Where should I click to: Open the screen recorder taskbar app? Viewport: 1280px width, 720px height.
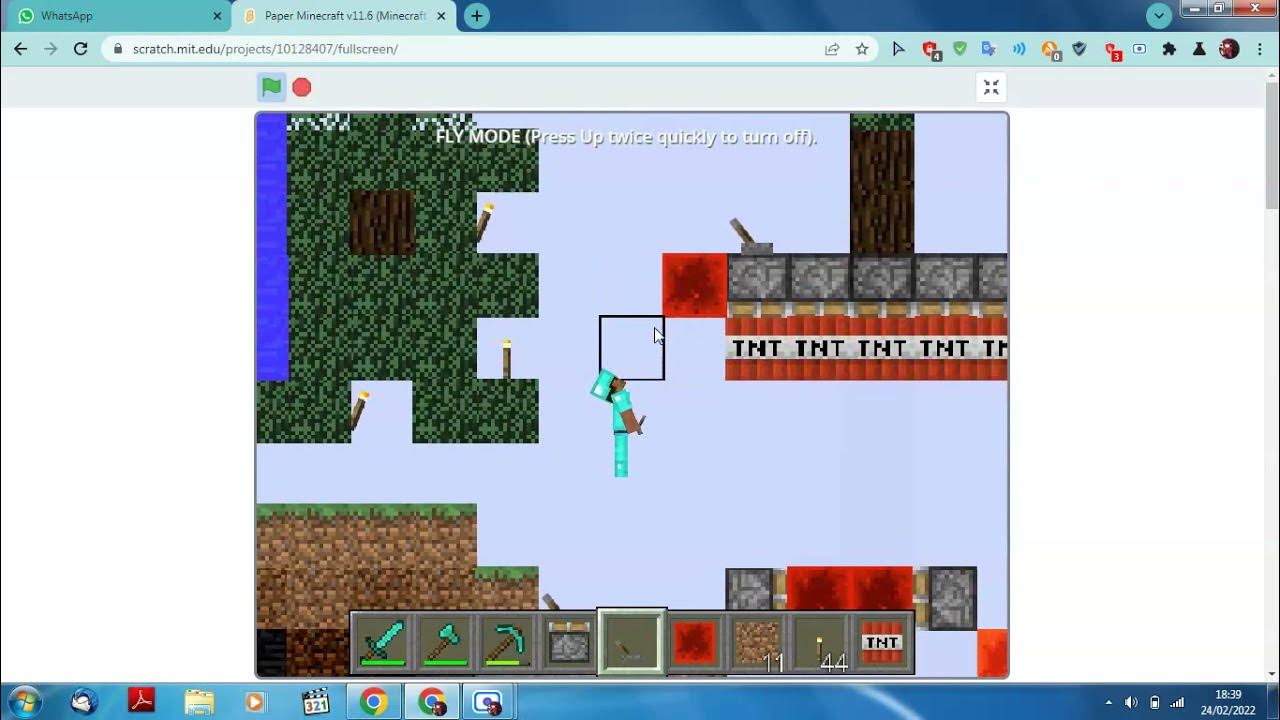[x=488, y=701]
